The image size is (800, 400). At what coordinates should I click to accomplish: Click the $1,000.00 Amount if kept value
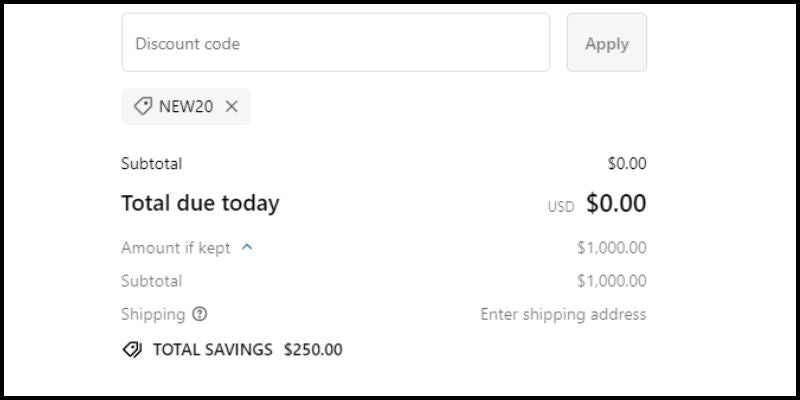pyautogui.click(x=611, y=248)
